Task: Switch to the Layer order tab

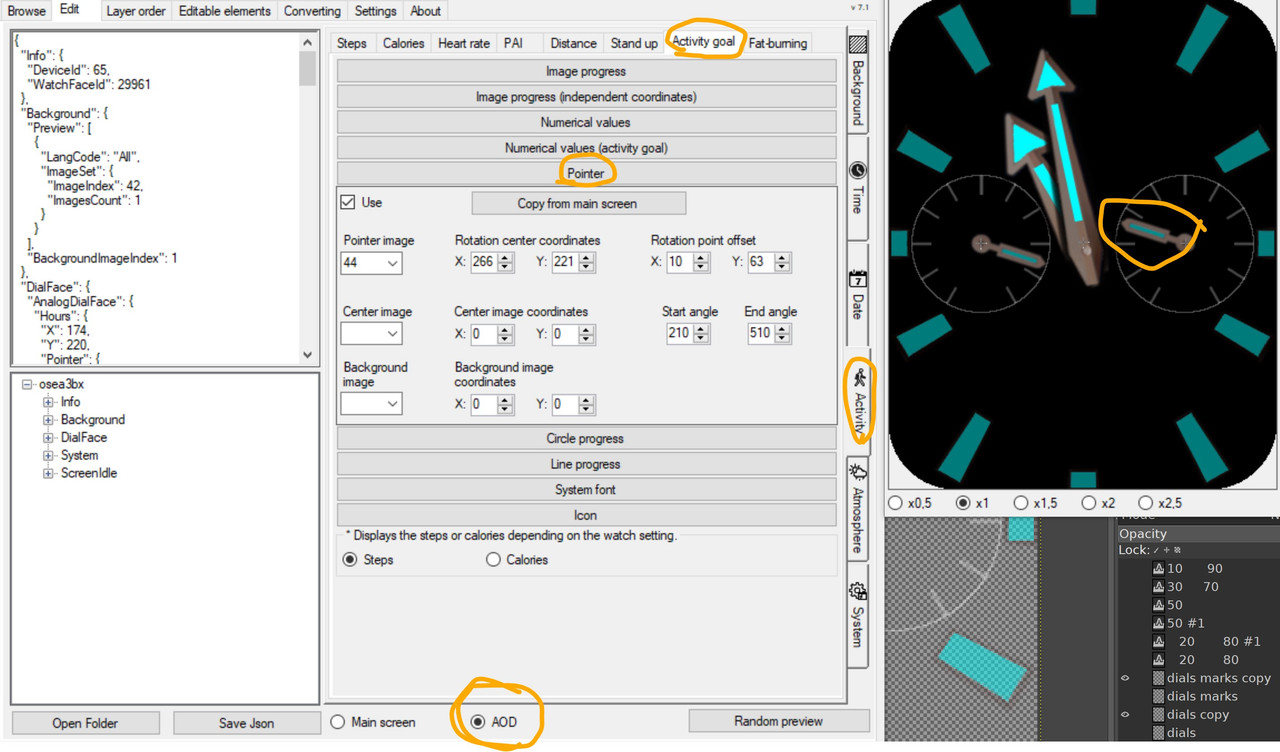Action: pyautogui.click(x=135, y=11)
